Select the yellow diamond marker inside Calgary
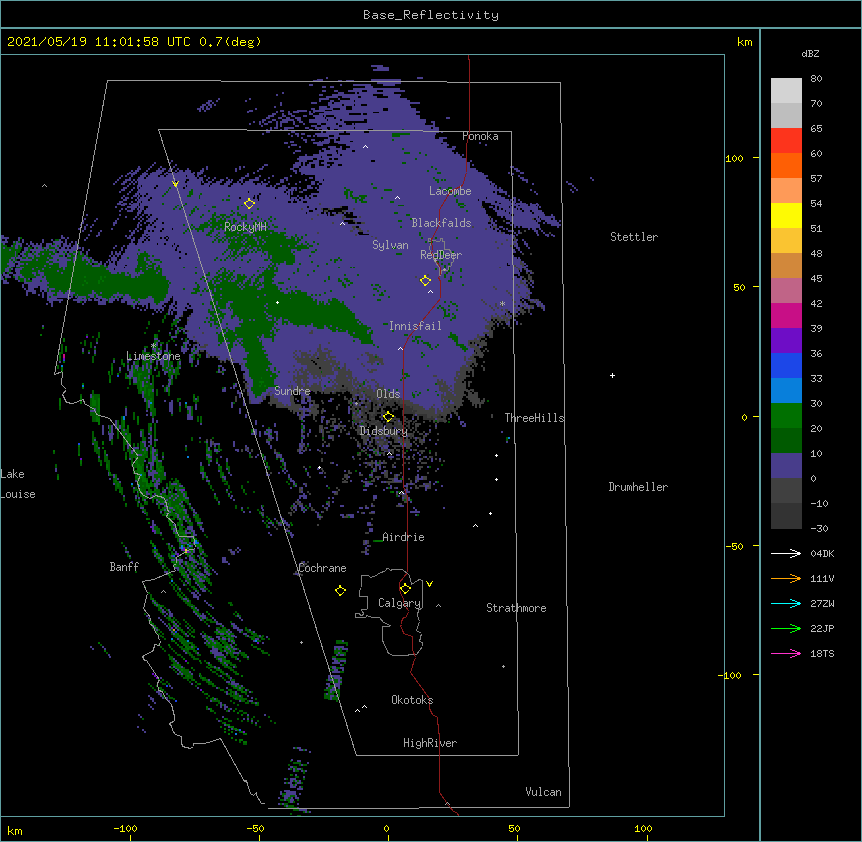Screen dimensions: 862x842 (x=405, y=589)
